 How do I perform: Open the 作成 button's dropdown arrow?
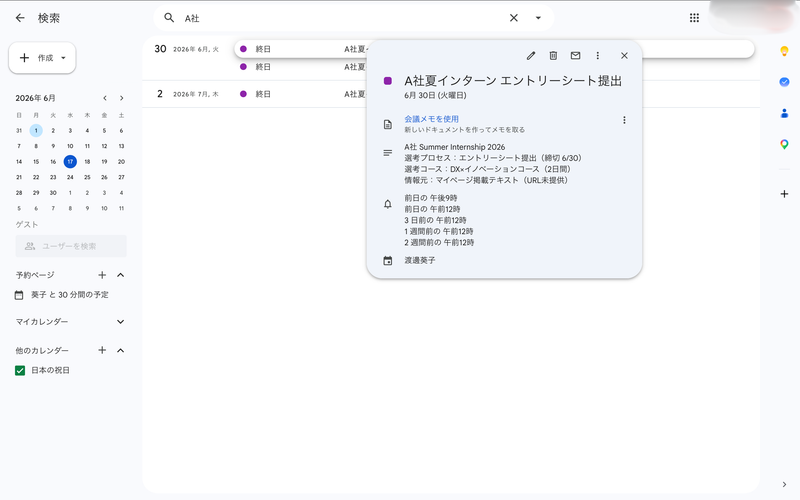pos(63,58)
